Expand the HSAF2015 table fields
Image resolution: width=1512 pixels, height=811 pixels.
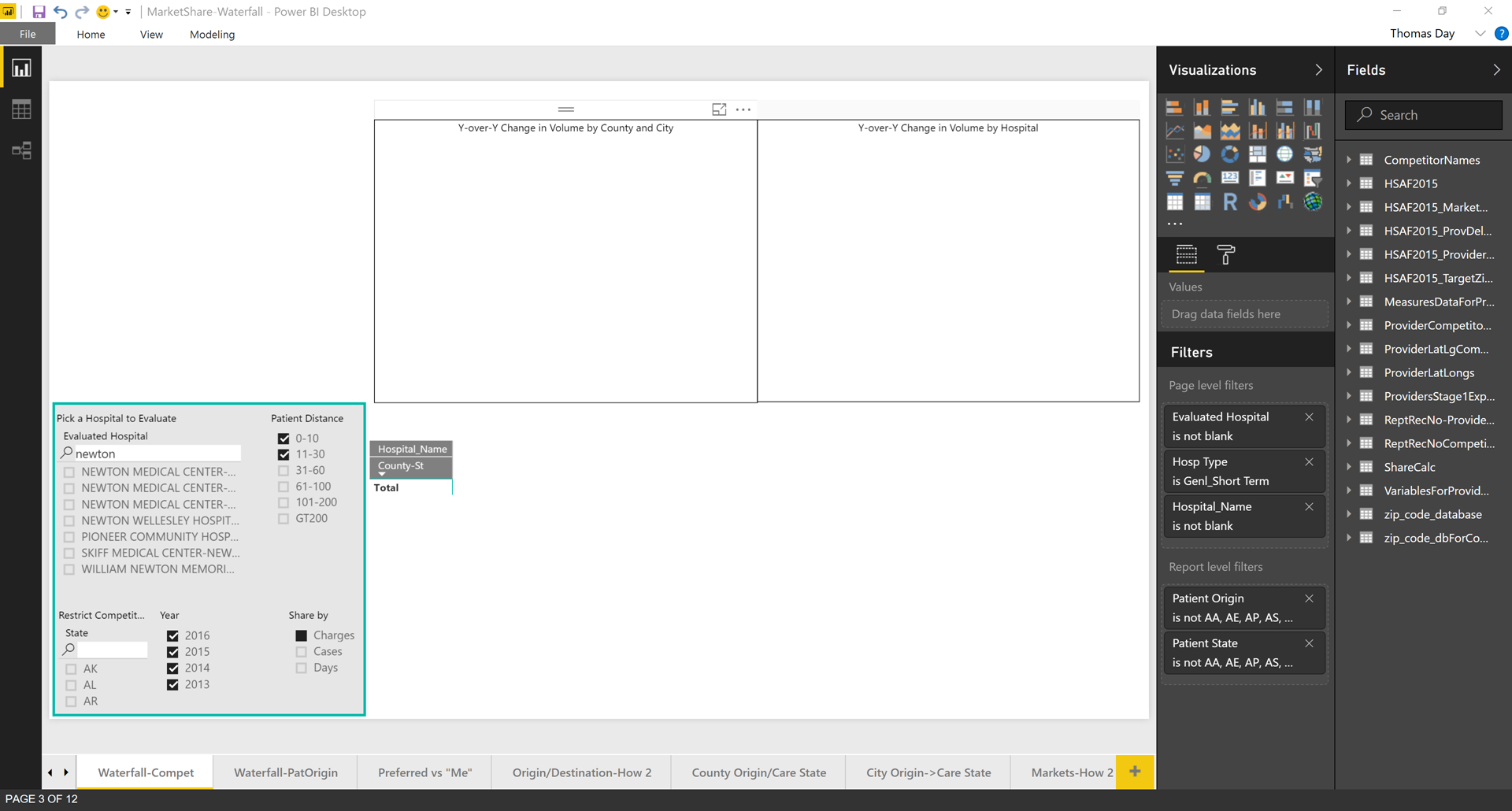(x=1349, y=183)
